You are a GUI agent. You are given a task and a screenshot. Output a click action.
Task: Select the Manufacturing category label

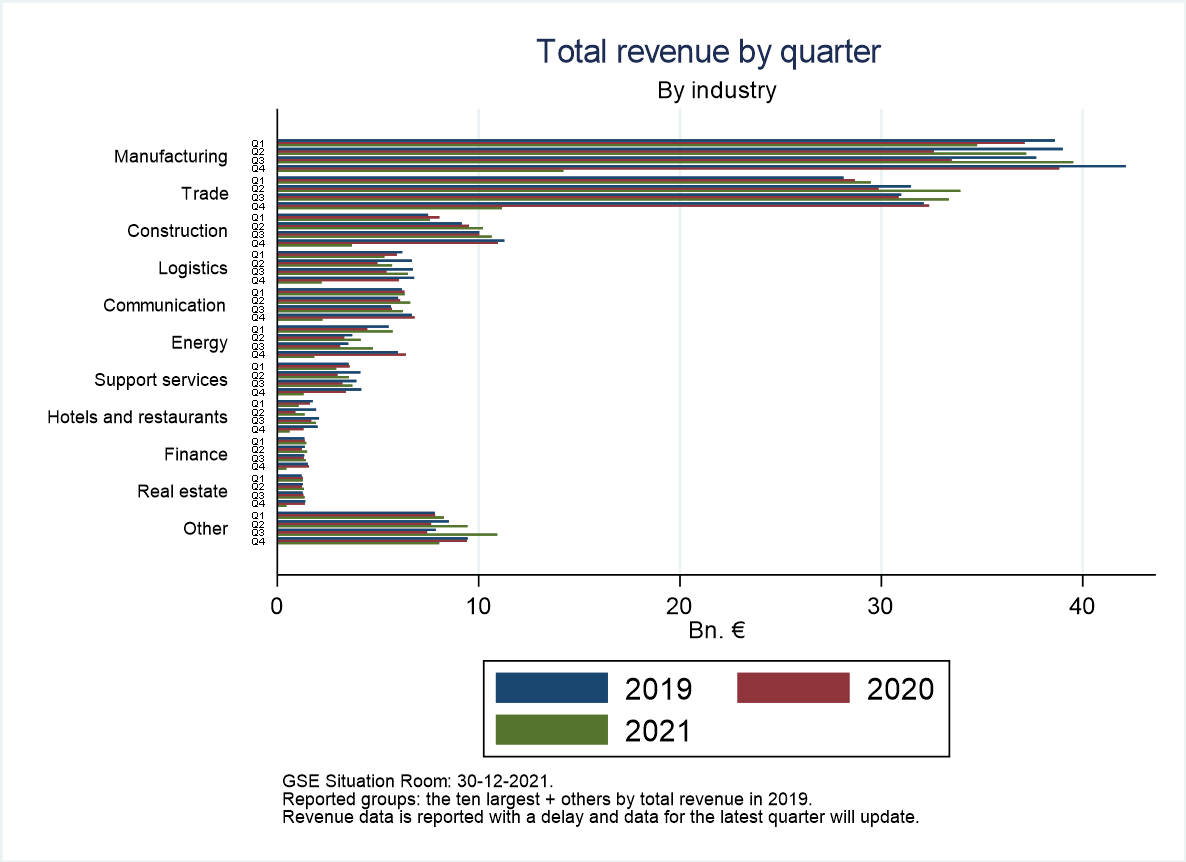click(171, 157)
